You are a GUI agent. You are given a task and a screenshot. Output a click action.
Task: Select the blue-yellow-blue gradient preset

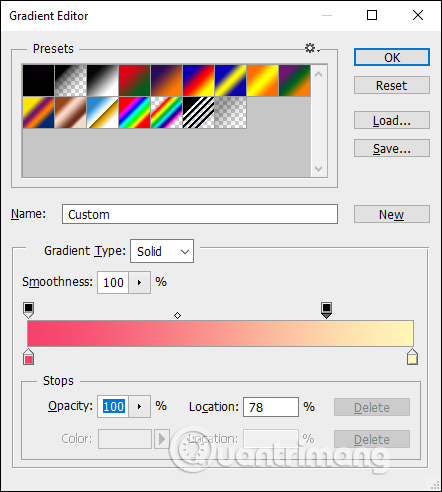point(230,80)
